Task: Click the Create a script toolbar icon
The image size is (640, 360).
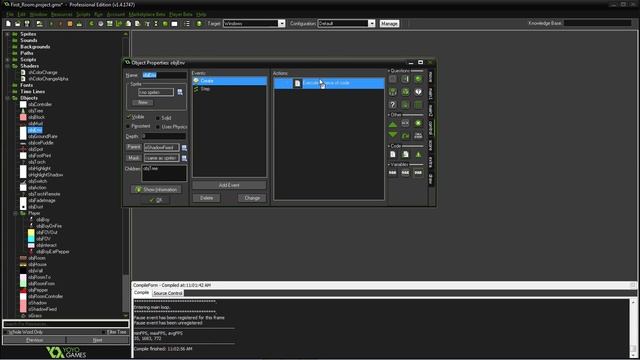Action: coord(128,24)
